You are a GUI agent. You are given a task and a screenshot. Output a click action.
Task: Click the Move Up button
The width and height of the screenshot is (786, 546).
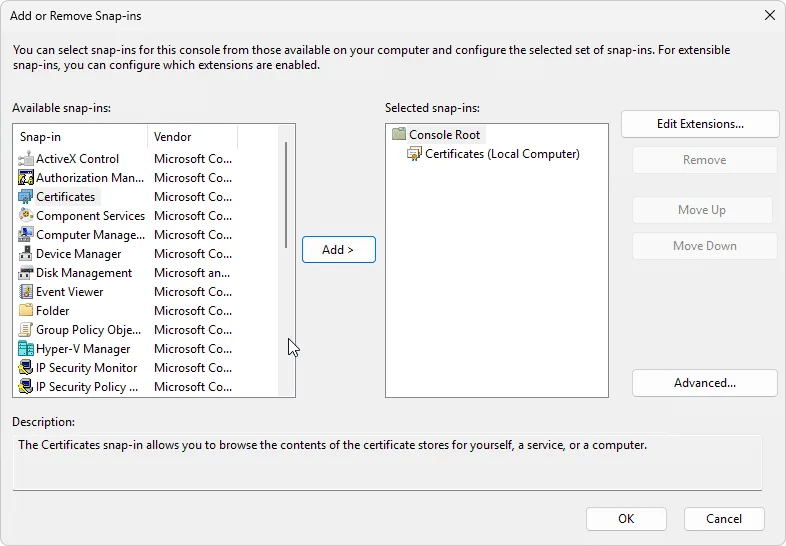click(x=702, y=210)
